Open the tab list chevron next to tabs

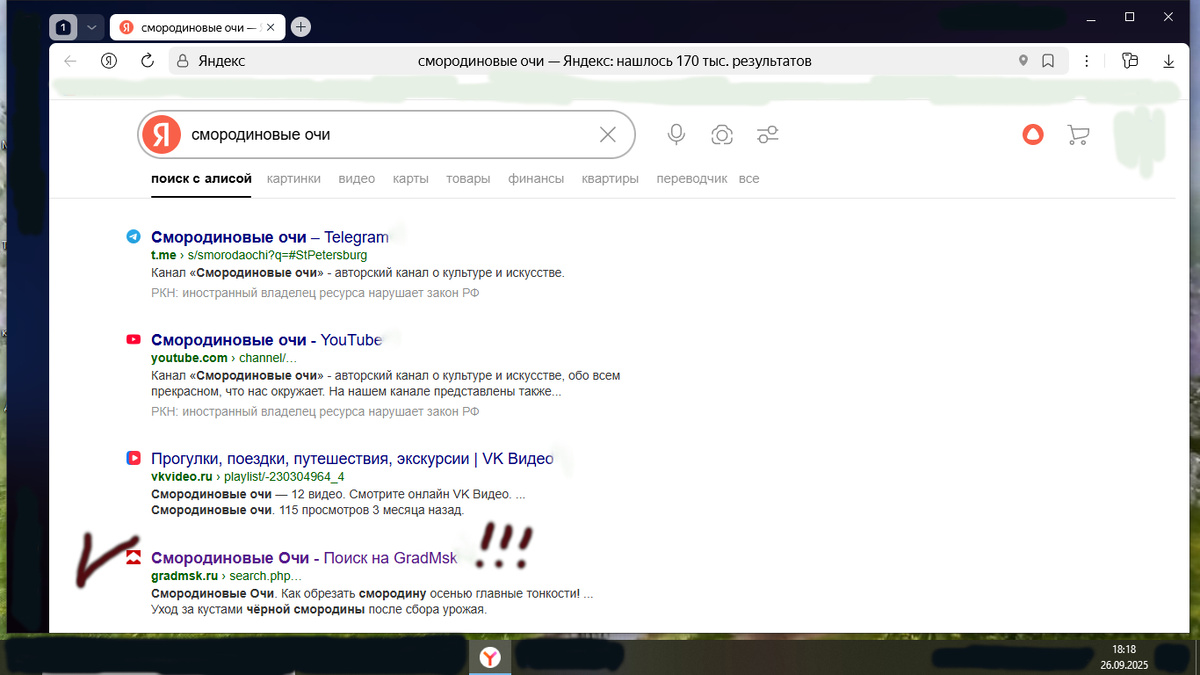[x=91, y=27]
